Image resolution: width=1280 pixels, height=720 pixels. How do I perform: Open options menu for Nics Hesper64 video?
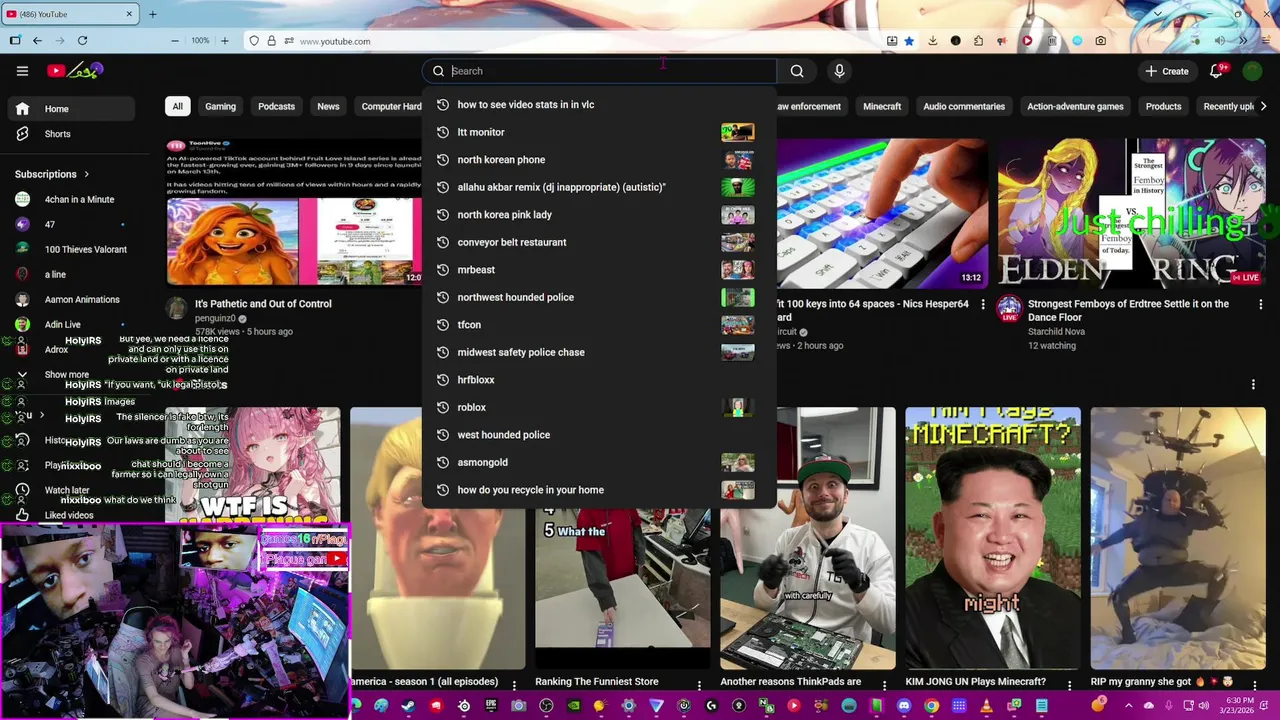coord(982,304)
